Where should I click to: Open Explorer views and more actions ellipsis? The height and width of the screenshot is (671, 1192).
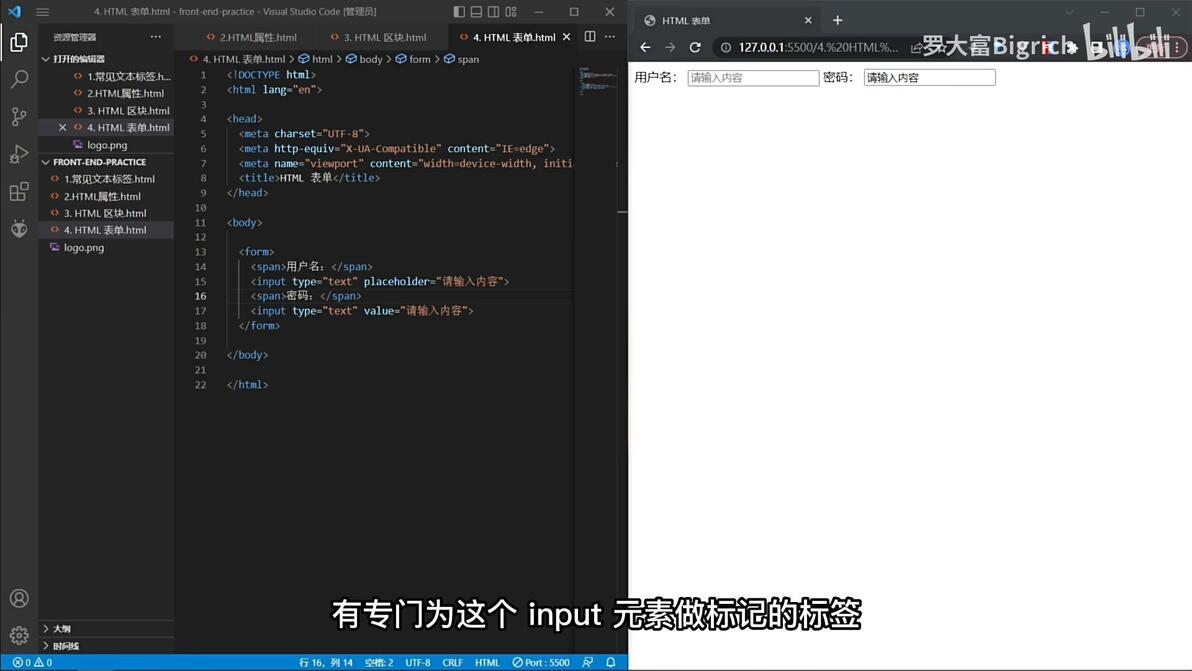(x=156, y=36)
